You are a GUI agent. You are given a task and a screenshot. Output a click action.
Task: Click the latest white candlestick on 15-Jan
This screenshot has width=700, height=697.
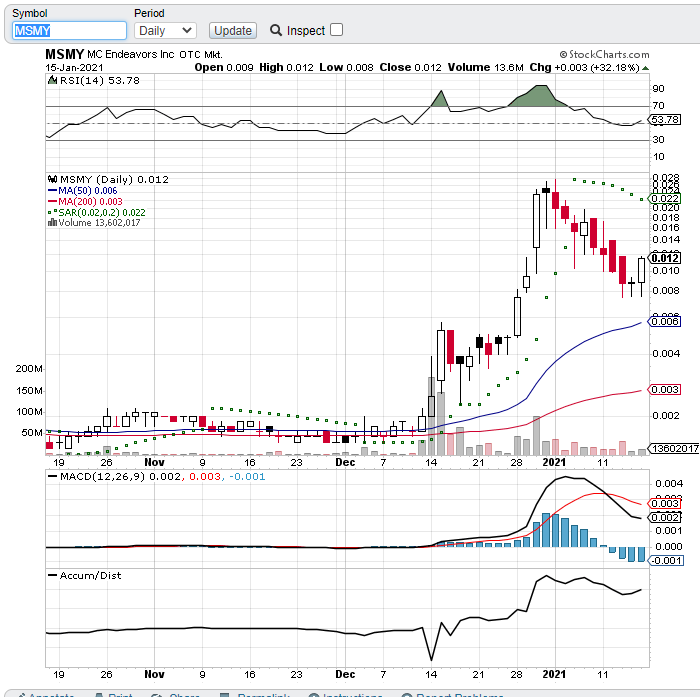tap(642, 271)
